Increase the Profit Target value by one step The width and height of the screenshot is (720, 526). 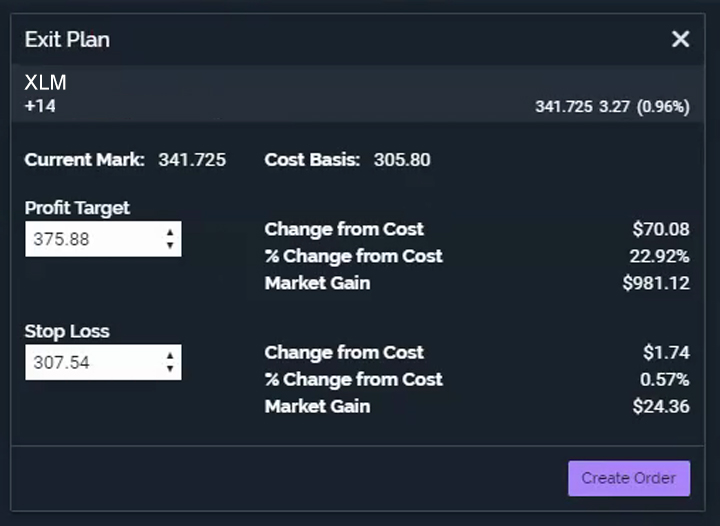pyautogui.click(x=170, y=233)
